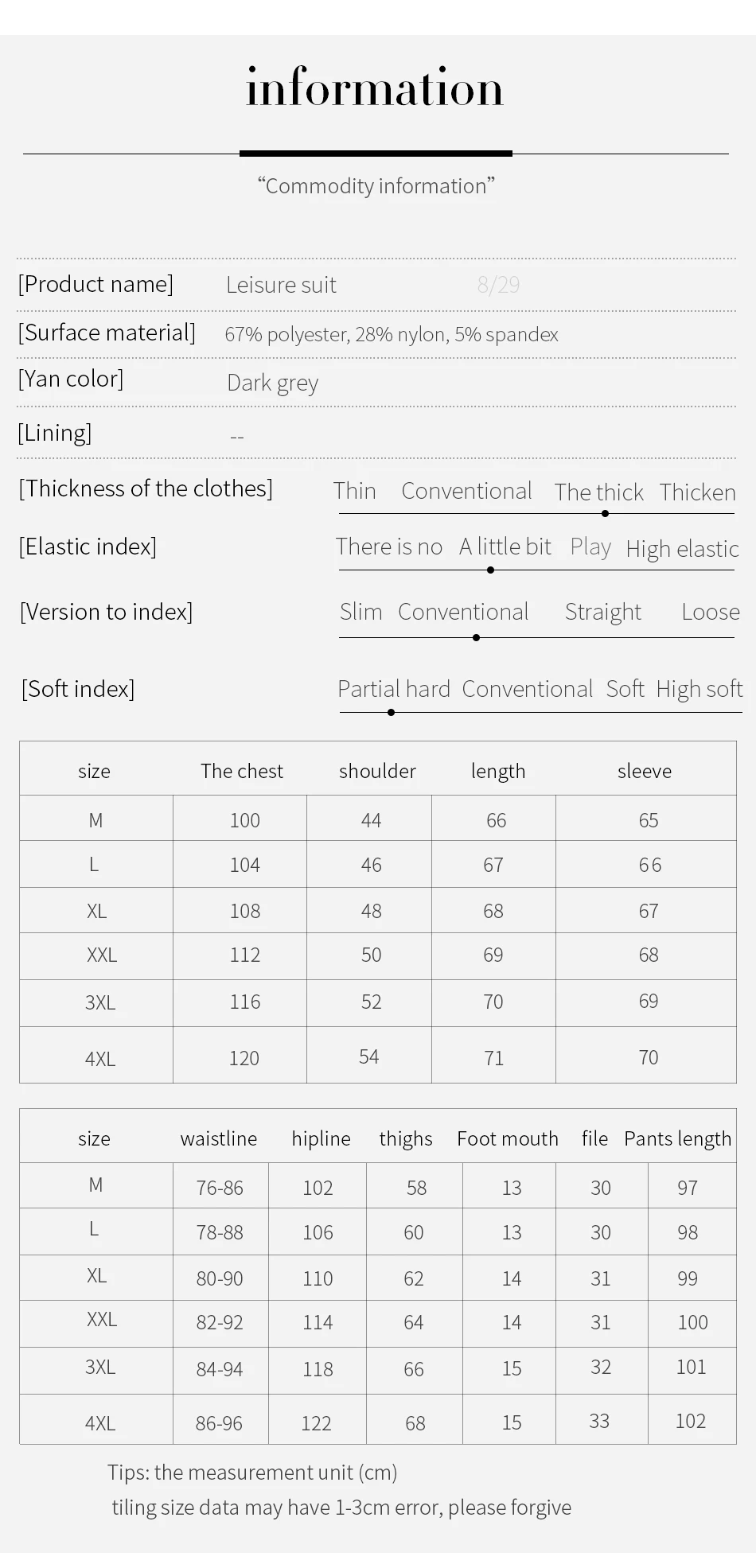Select the 'Thicken' thickness option
This screenshot has height=1568, width=756.
[x=697, y=492]
